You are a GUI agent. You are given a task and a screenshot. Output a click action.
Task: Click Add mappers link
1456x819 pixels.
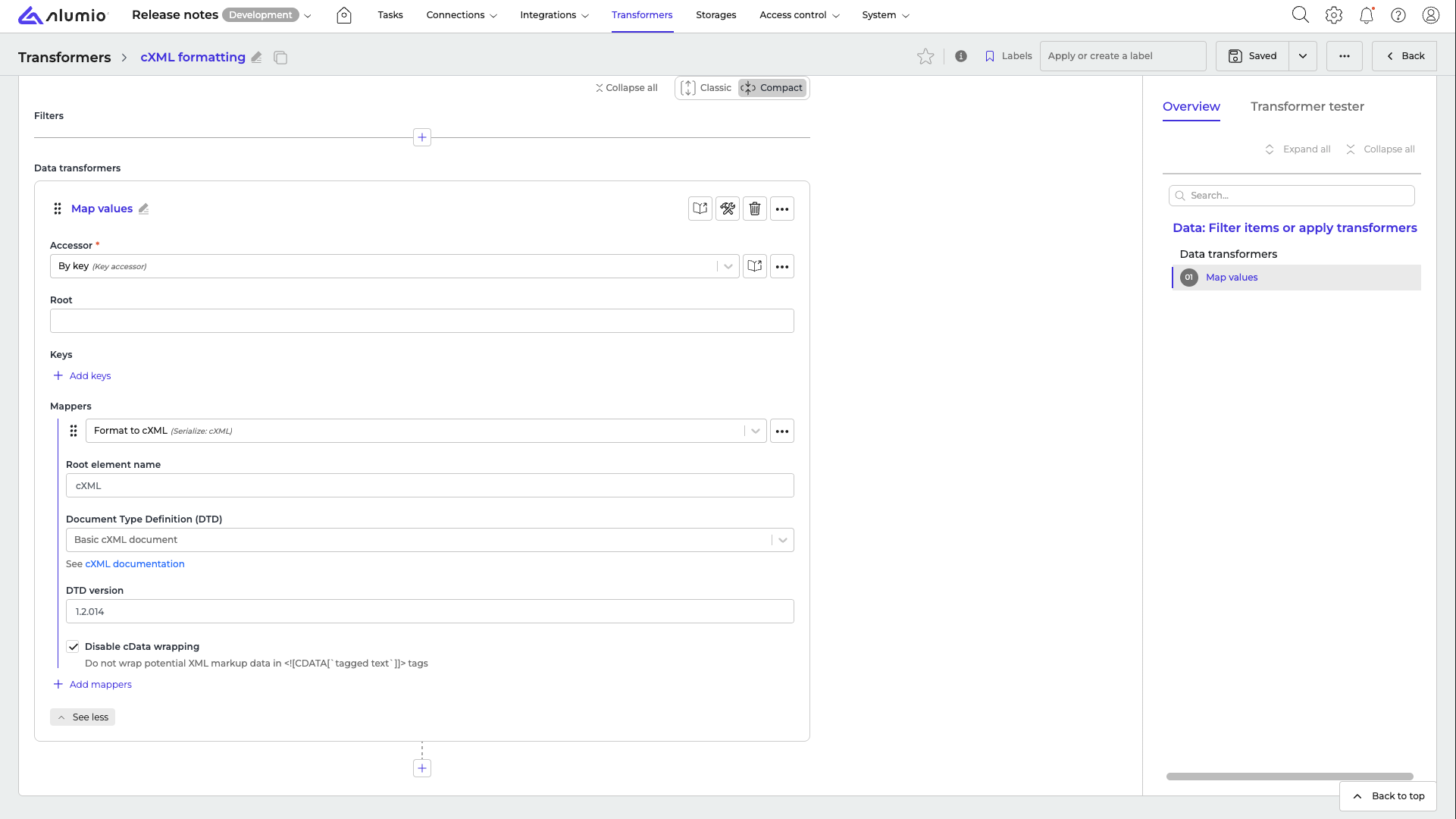(92, 685)
